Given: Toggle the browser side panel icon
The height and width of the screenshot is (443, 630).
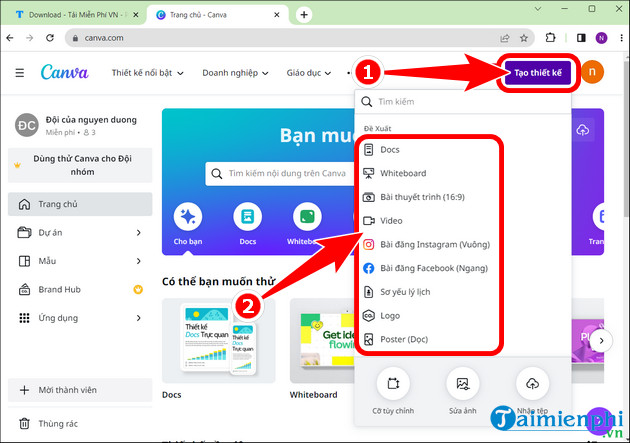Looking at the screenshot, I should [581, 38].
